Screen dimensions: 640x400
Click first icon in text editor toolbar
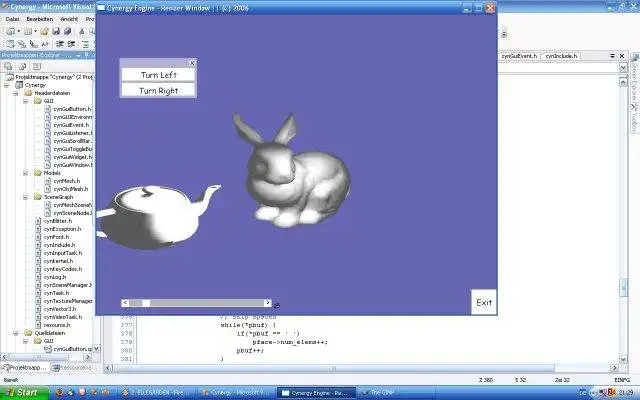(x=11, y=44)
